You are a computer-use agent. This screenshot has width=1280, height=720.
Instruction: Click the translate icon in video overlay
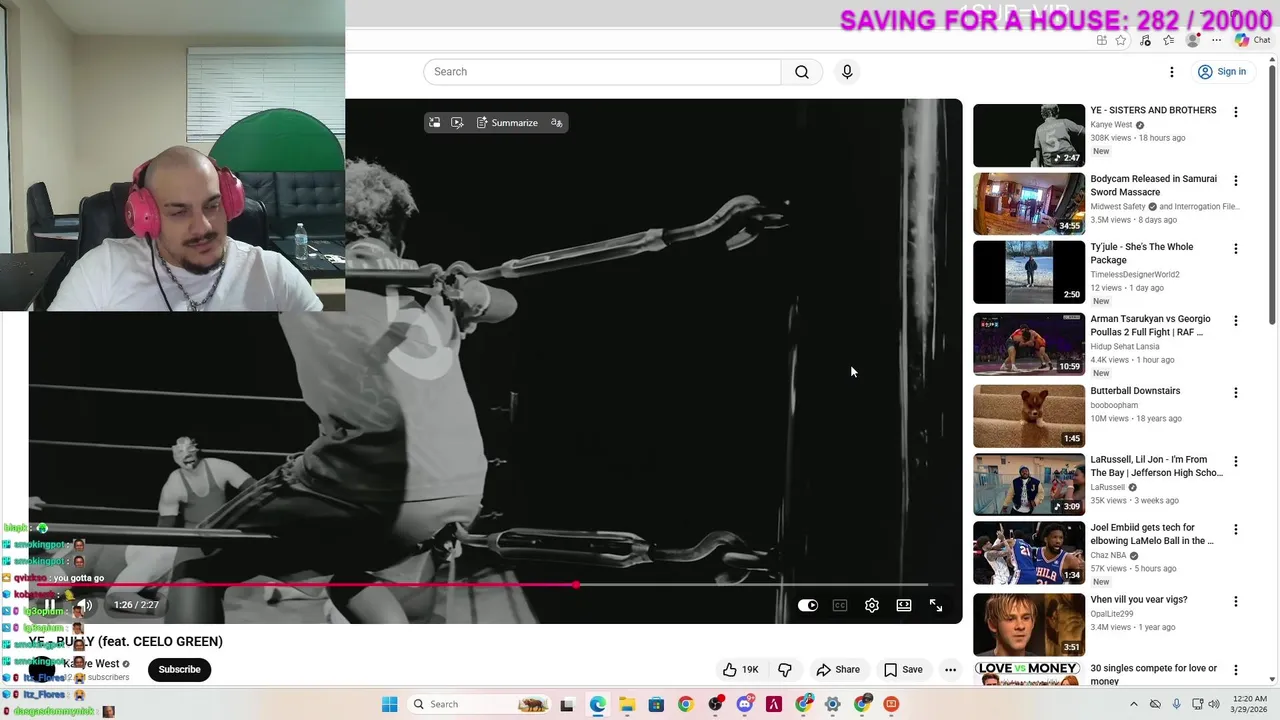coord(557,123)
